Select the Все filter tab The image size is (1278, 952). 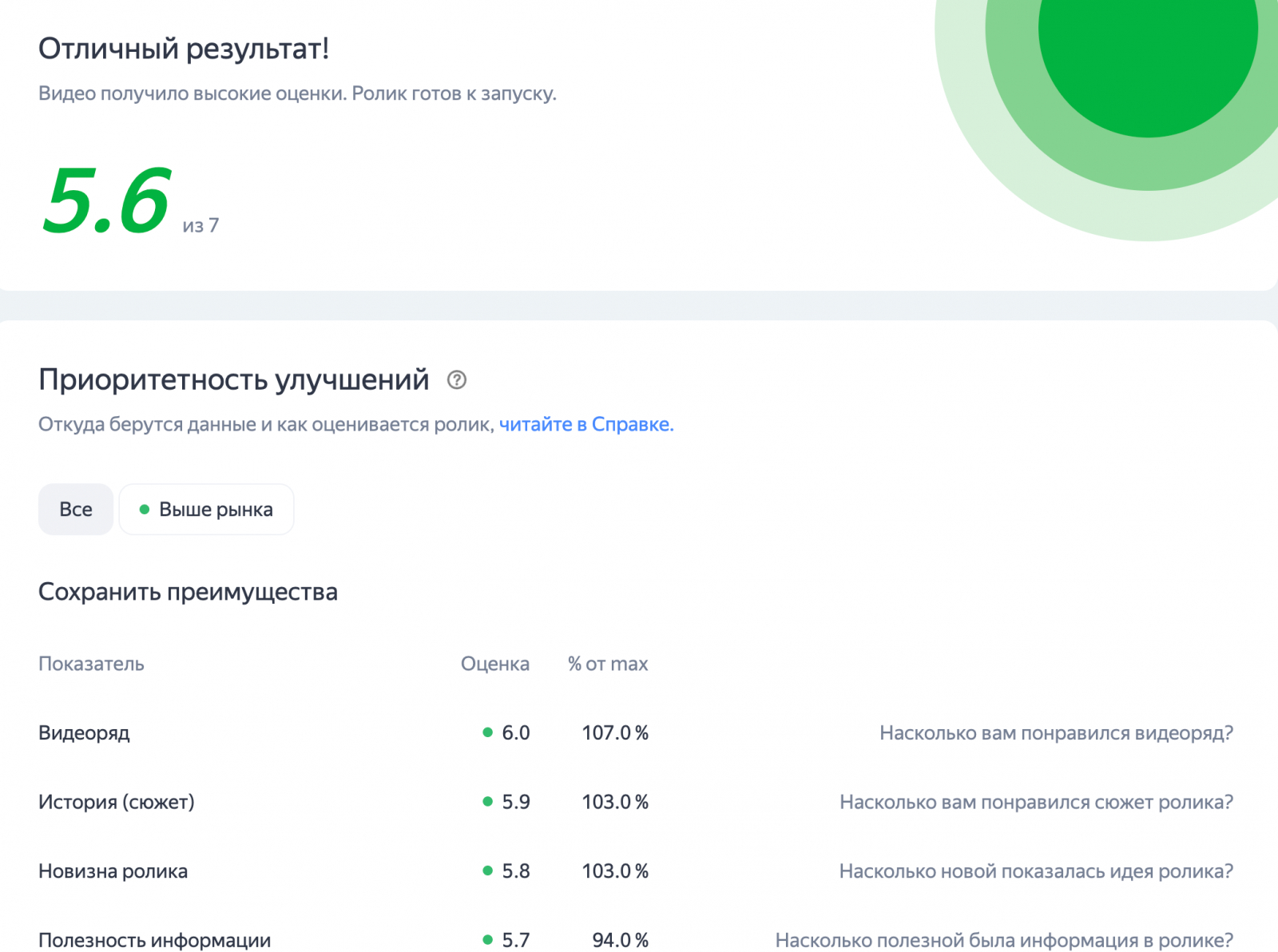[76, 510]
